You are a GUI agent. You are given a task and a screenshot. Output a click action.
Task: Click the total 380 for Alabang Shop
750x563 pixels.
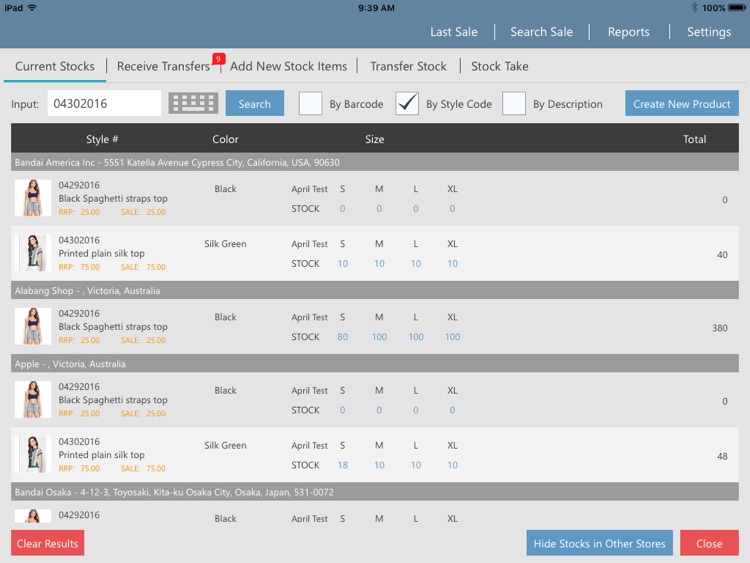pos(720,328)
